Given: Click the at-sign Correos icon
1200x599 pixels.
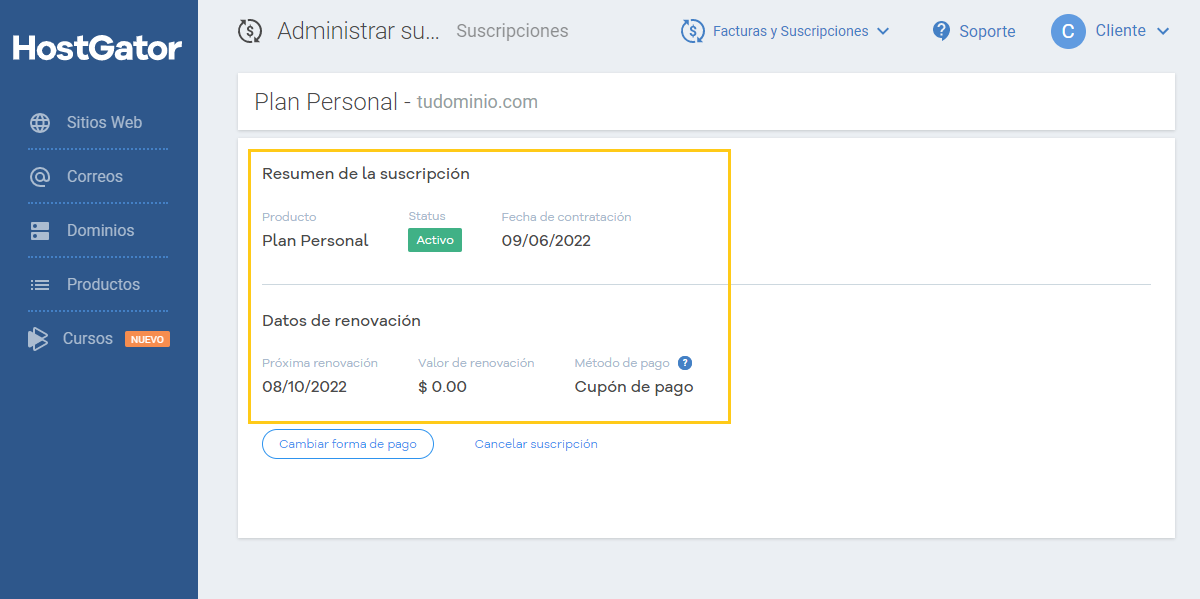Looking at the screenshot, I should pos(40,177).
